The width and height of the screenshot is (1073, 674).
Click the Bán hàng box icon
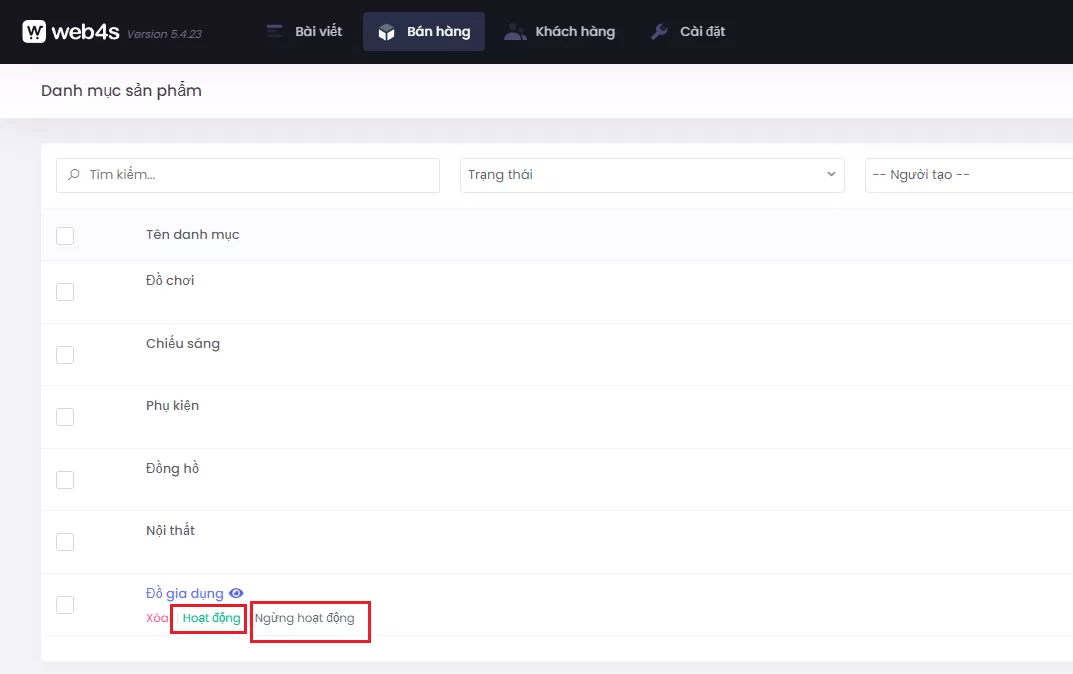386,32
